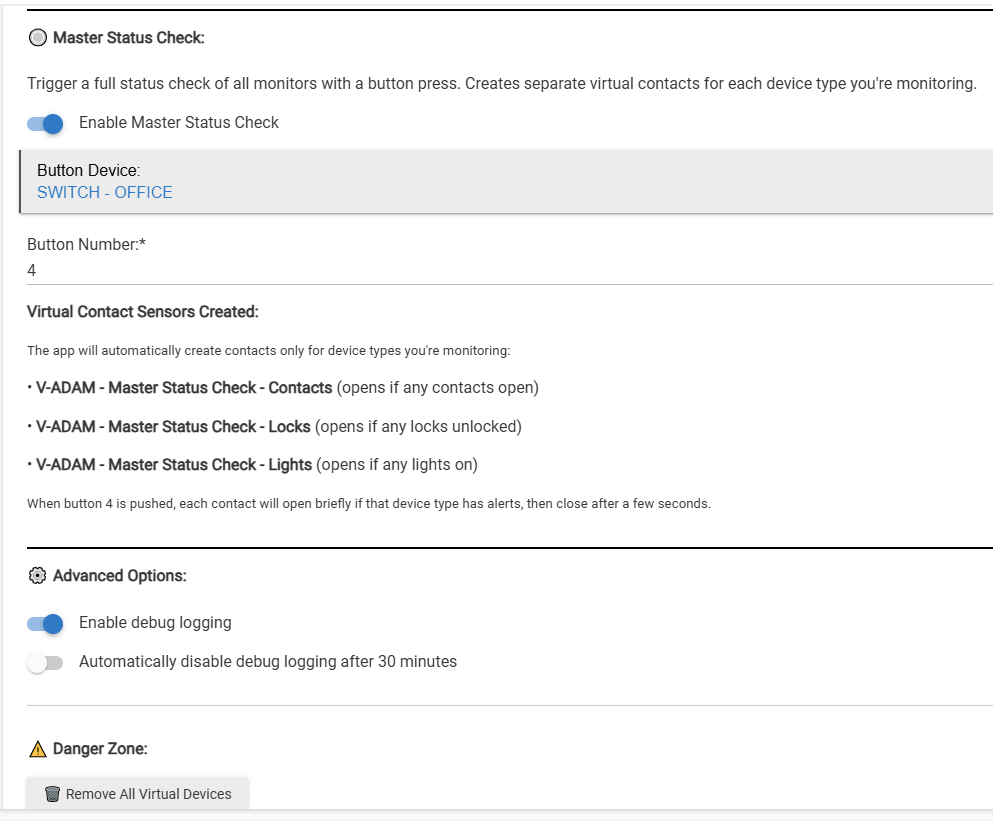Click the trash can icon on the remove button

[53, 794]
